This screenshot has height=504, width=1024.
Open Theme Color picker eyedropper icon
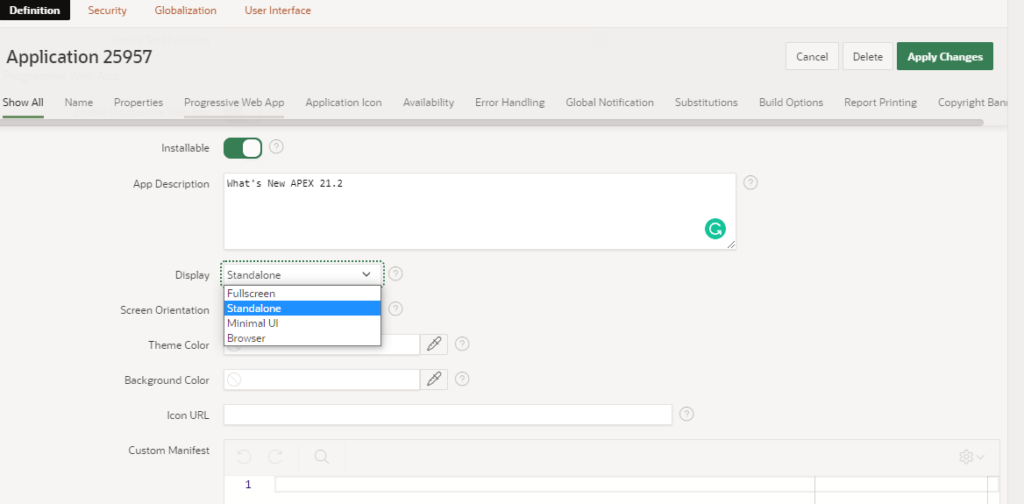[x=434, y=344]
